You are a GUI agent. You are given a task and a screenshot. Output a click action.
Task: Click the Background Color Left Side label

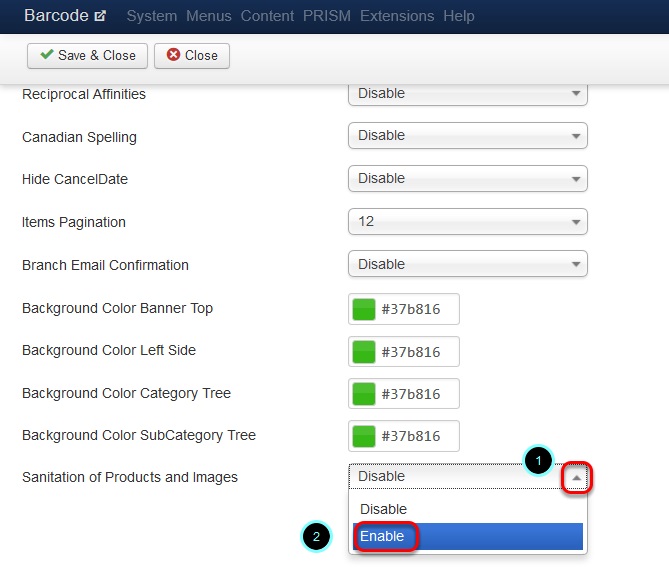click(x=109, y=350)
